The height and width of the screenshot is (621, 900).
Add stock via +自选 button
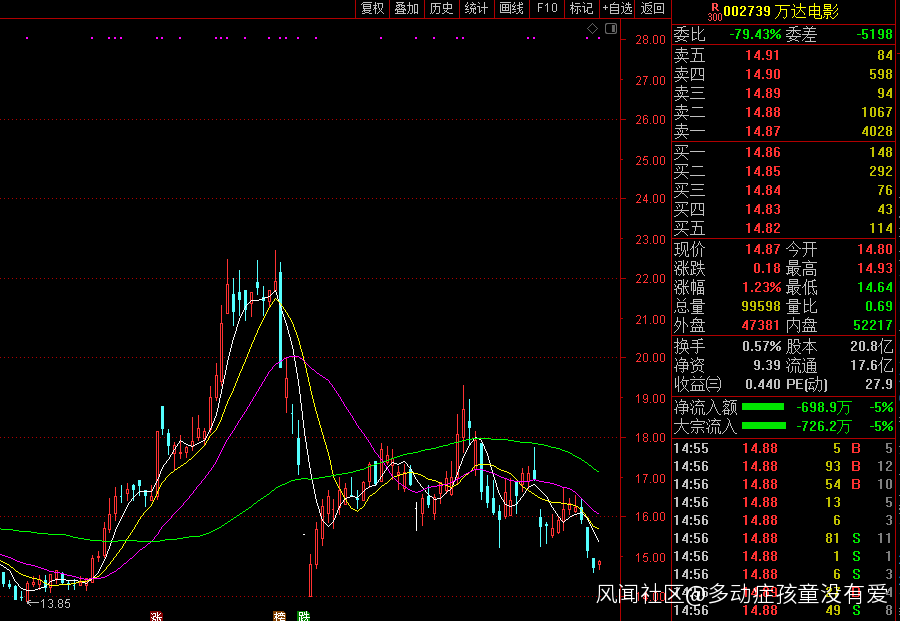point(617,9)
